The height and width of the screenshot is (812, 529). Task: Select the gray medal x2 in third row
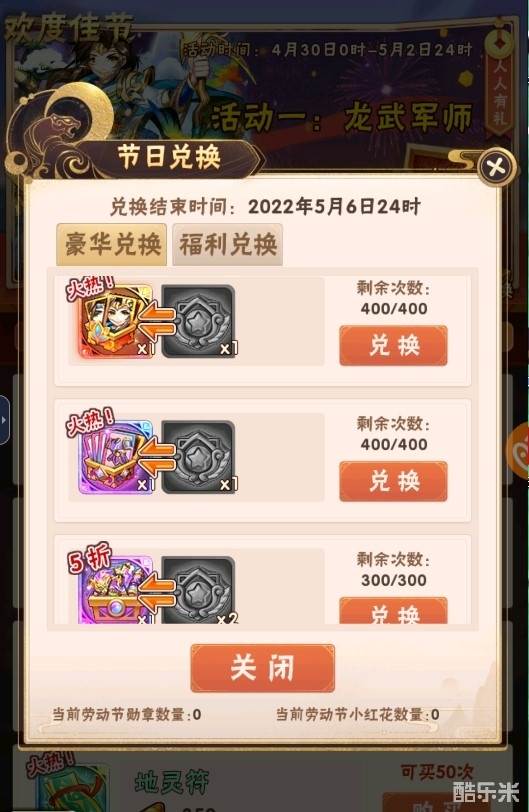199,589
